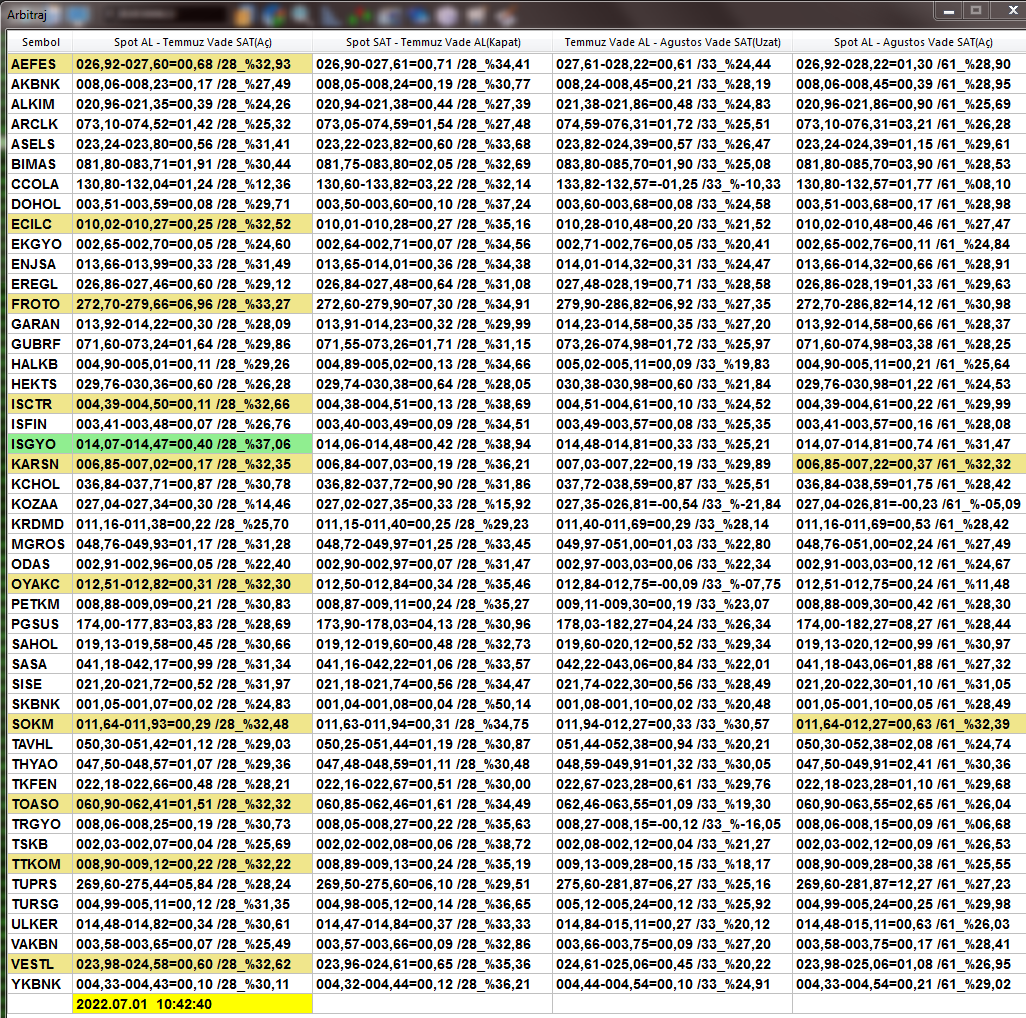The height and width of the screenshot is (1018, 1026).
Task: Select the MGROS symbol cell
Action: tap(40, 544)
